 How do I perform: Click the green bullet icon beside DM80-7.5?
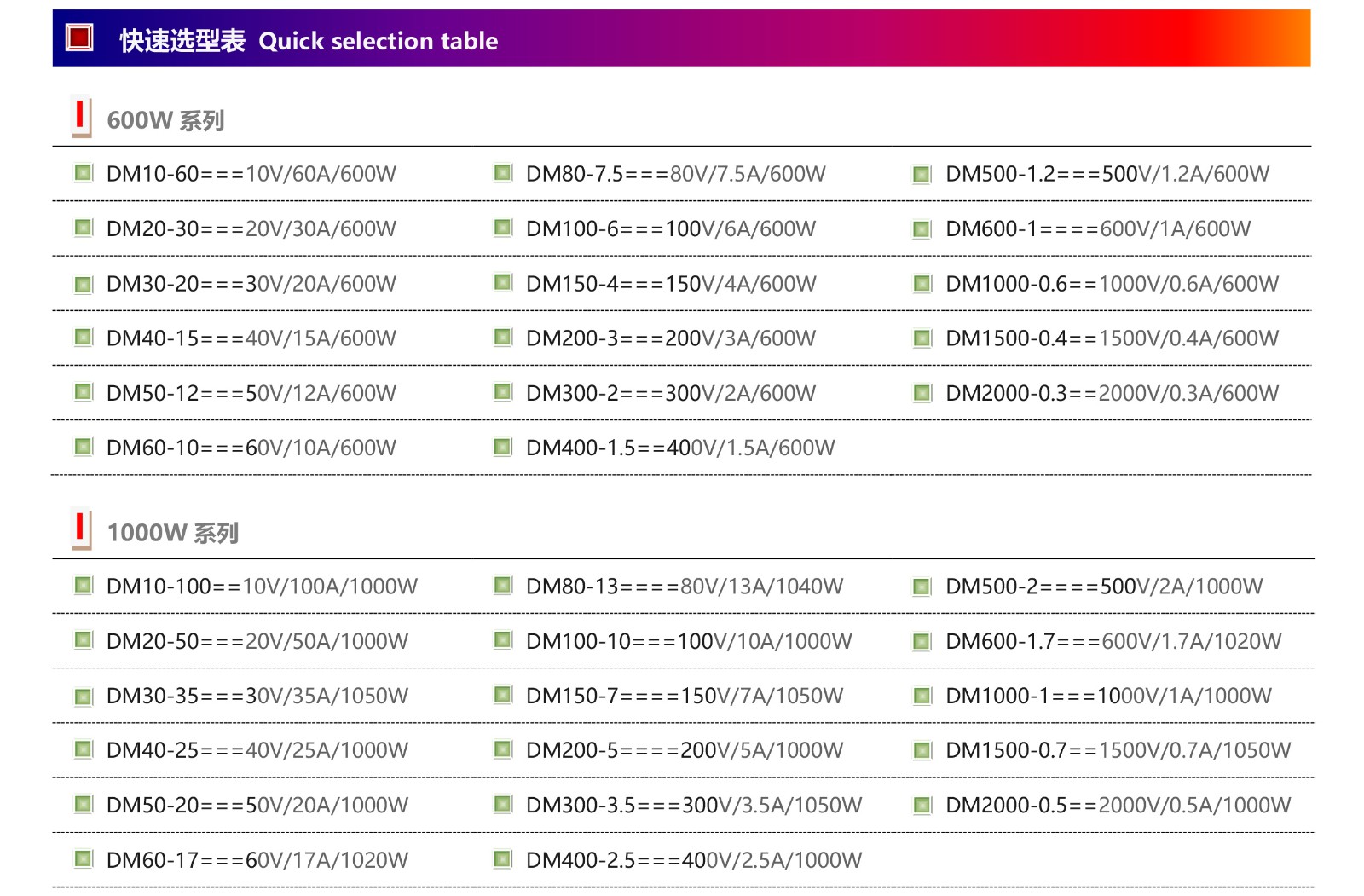tap(503, 173)
